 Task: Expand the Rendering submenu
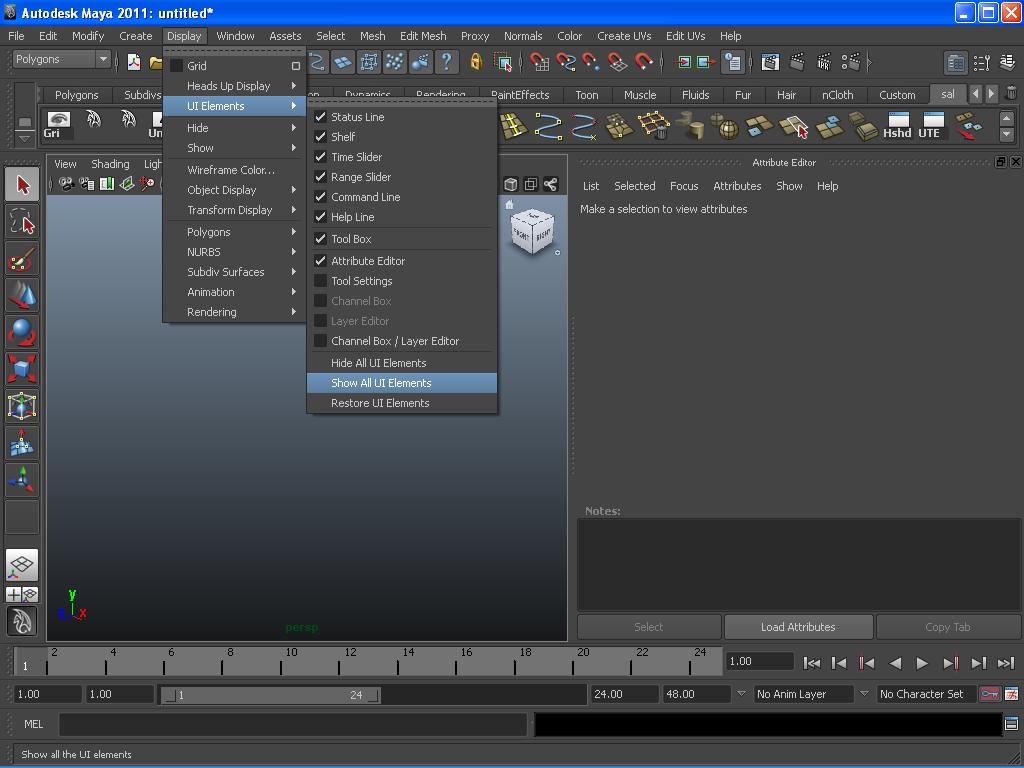pos(234,312)
